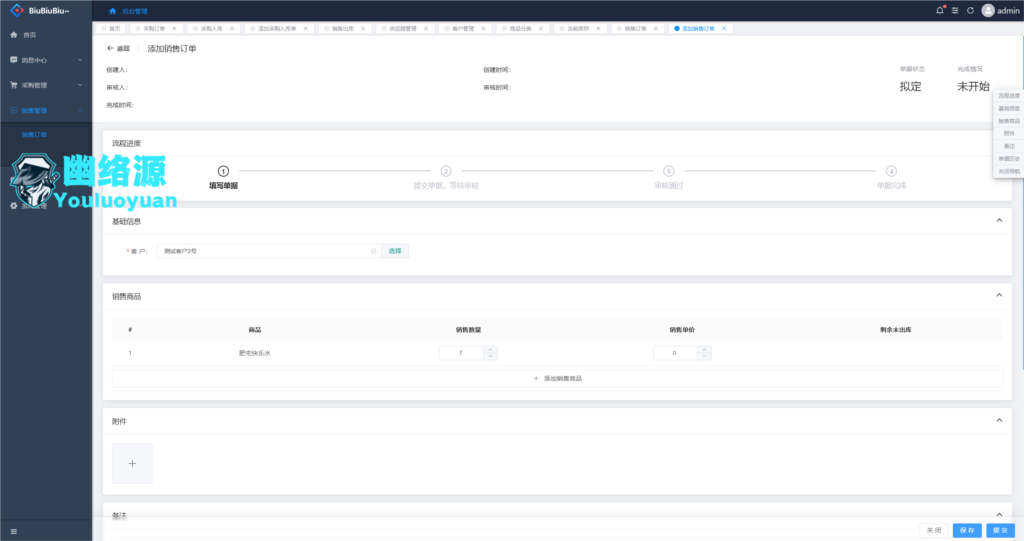Close the 客户管理 tab
This screenshot has height=541, width=1024.
[x=483, y=29]
